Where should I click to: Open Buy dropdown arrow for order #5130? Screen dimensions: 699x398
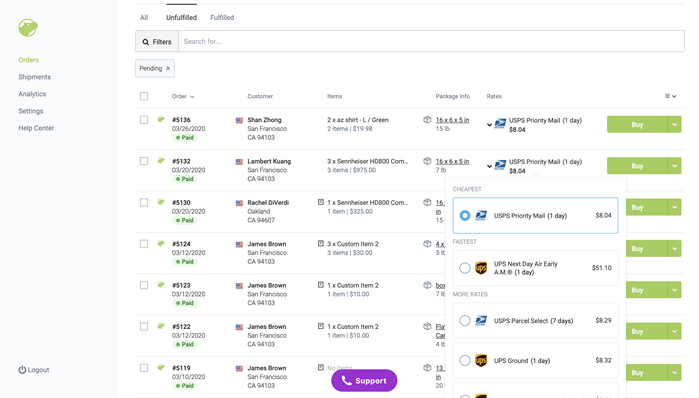tap(674, 207)
